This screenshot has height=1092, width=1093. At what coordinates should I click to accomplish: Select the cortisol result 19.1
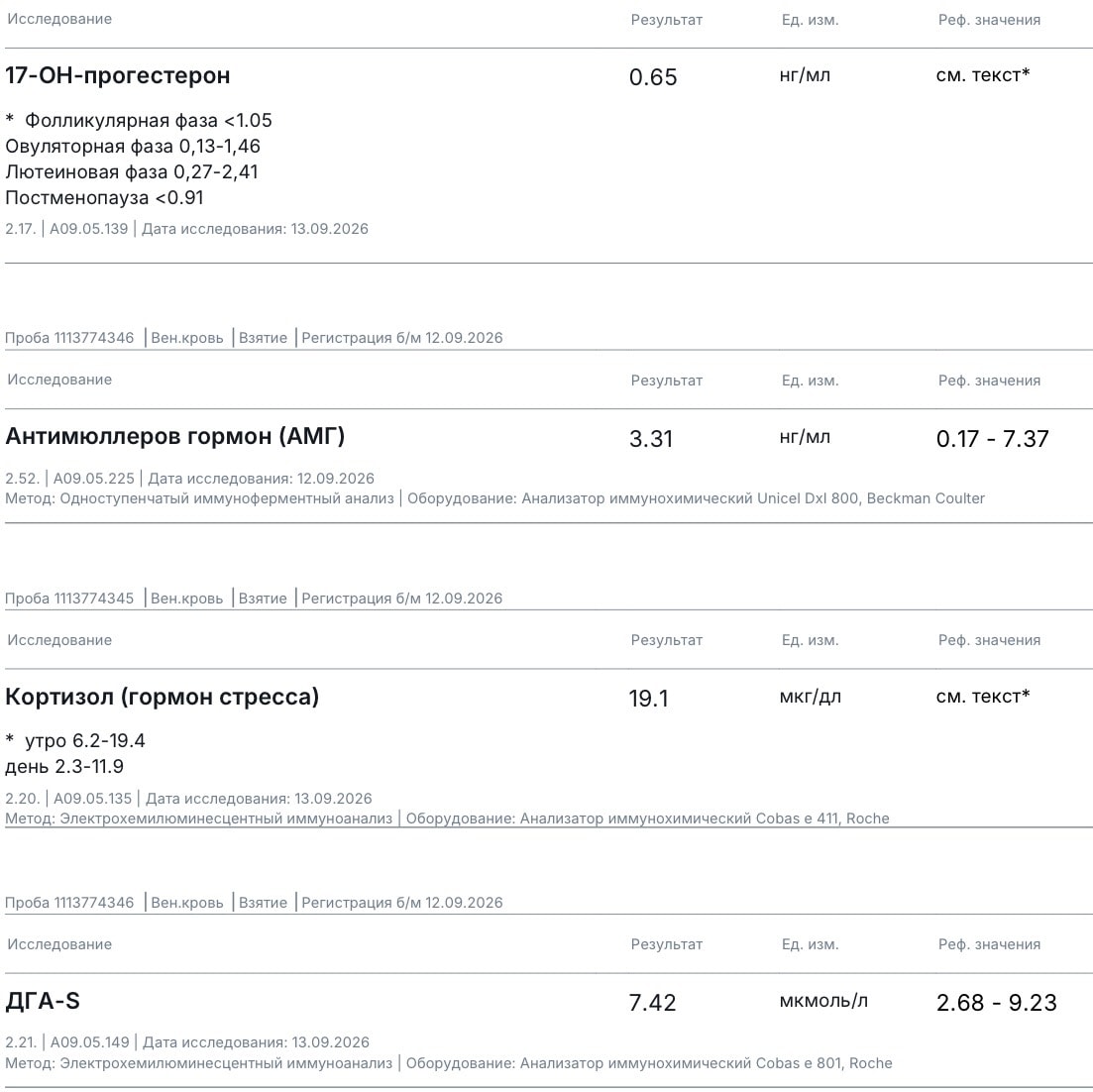[x=648, y=699]
